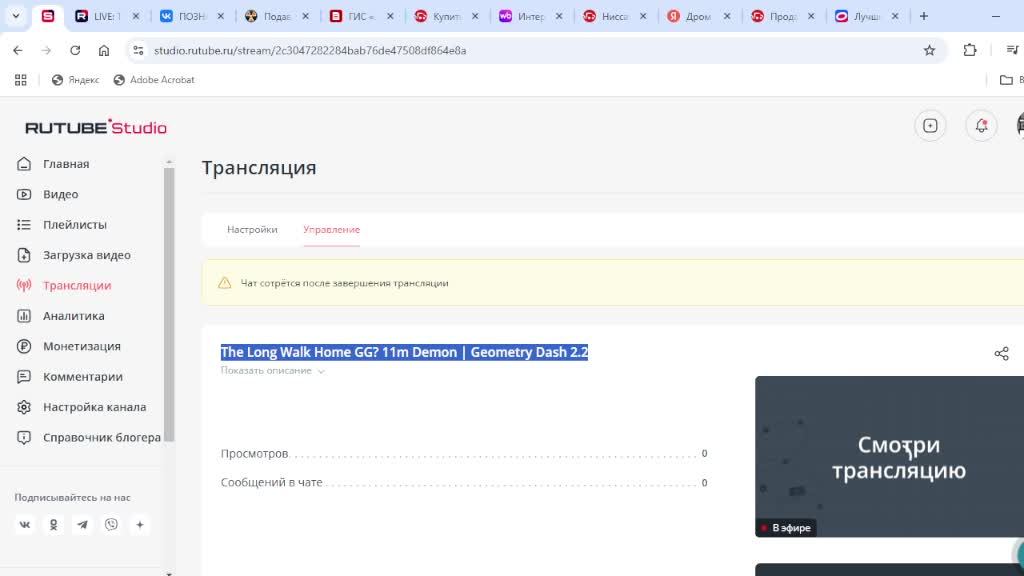1024x576 pixels.
Task: Open the Adobe Acrobat bookmark
Action: pos(154,80)
